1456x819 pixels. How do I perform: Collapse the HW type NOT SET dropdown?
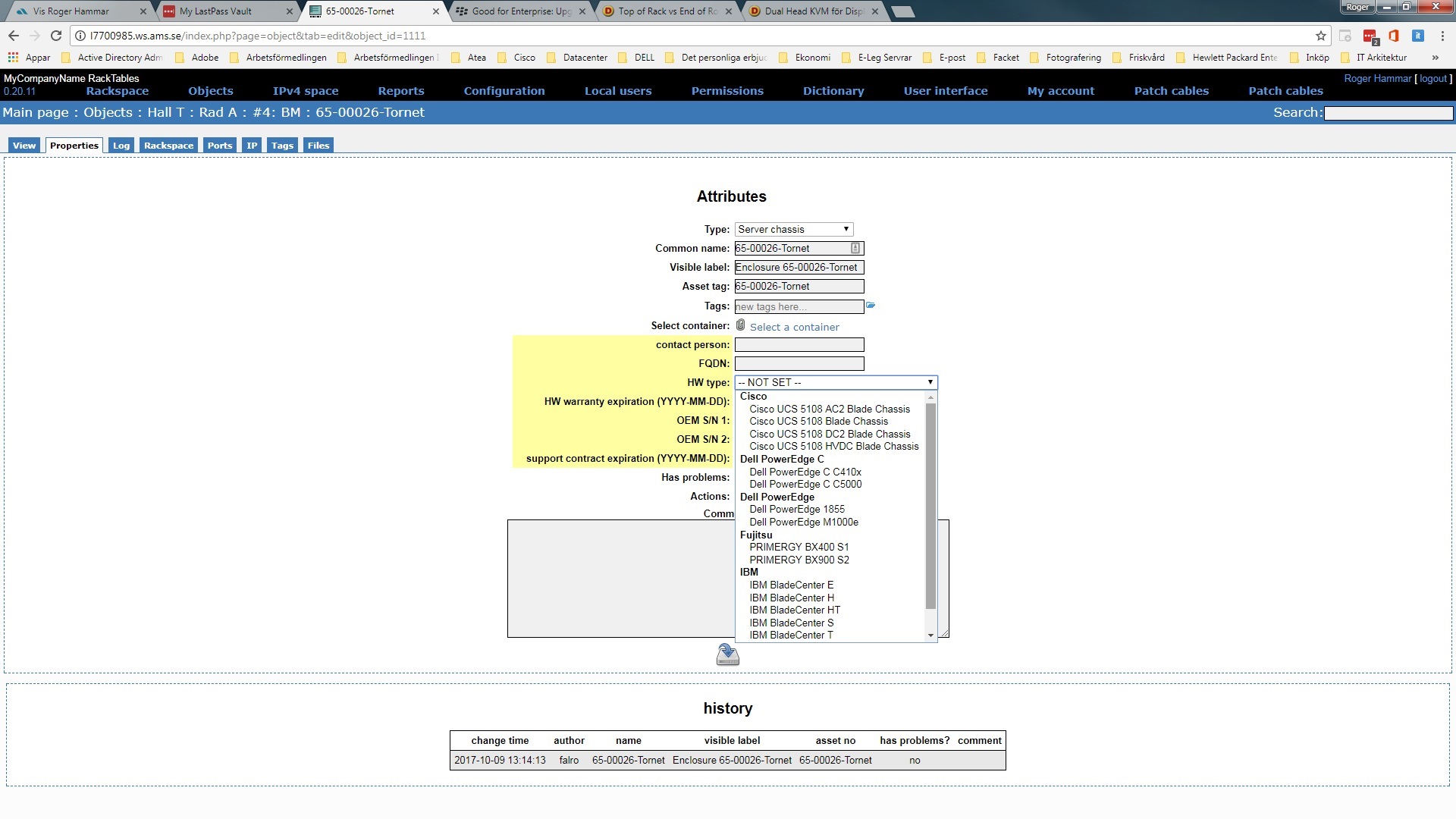(836, 382)
